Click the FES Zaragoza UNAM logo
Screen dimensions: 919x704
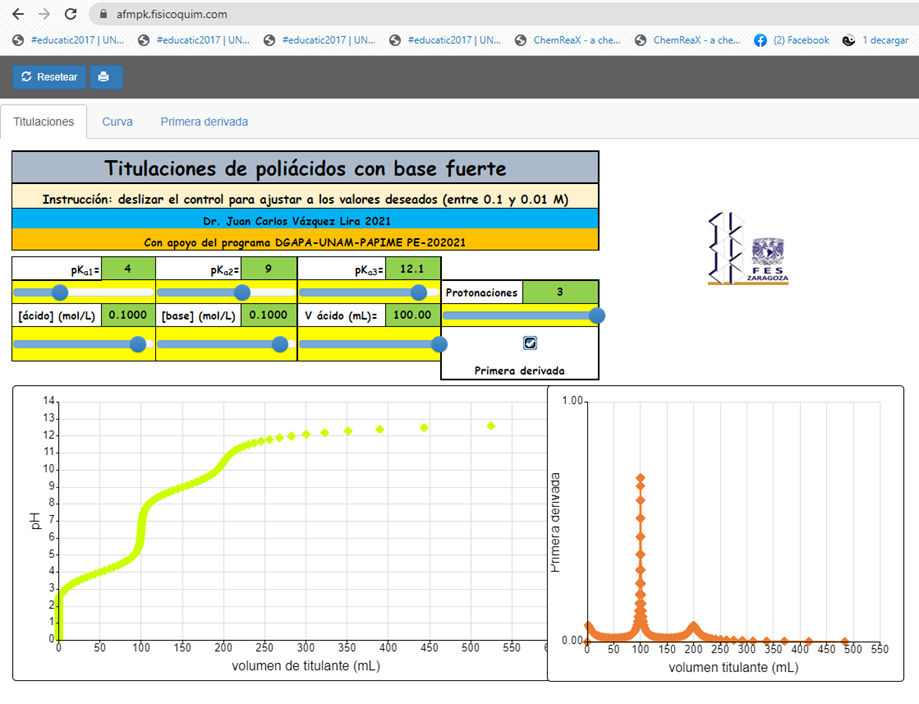748,248
